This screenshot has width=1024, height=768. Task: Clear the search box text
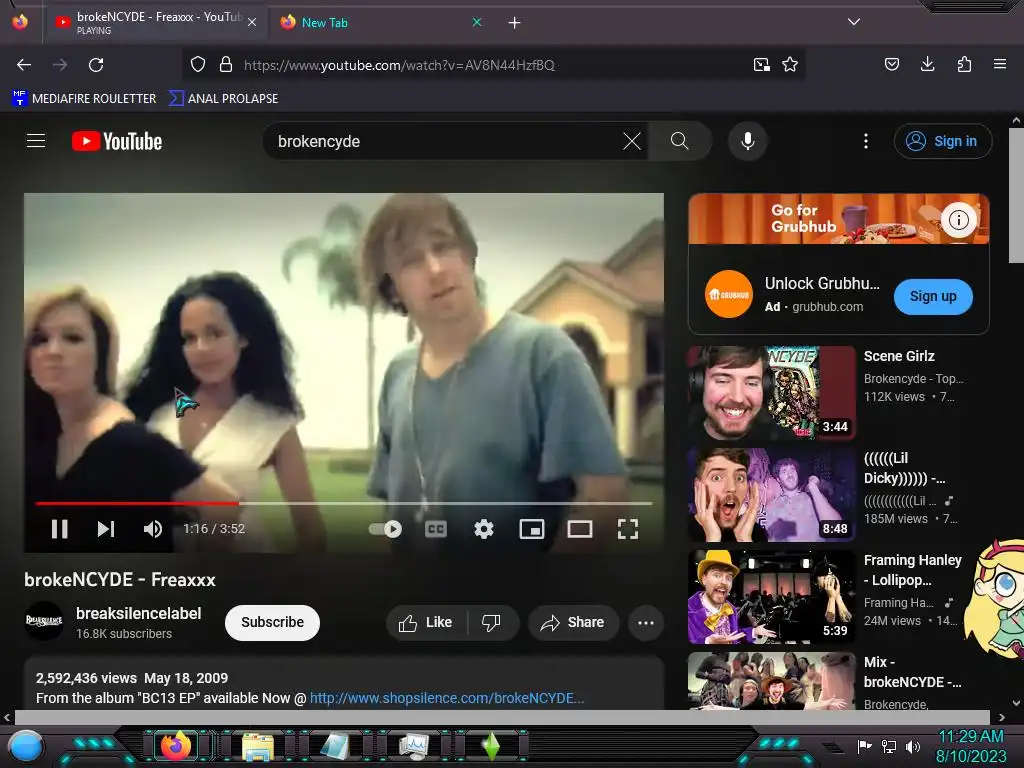point(632,141)
